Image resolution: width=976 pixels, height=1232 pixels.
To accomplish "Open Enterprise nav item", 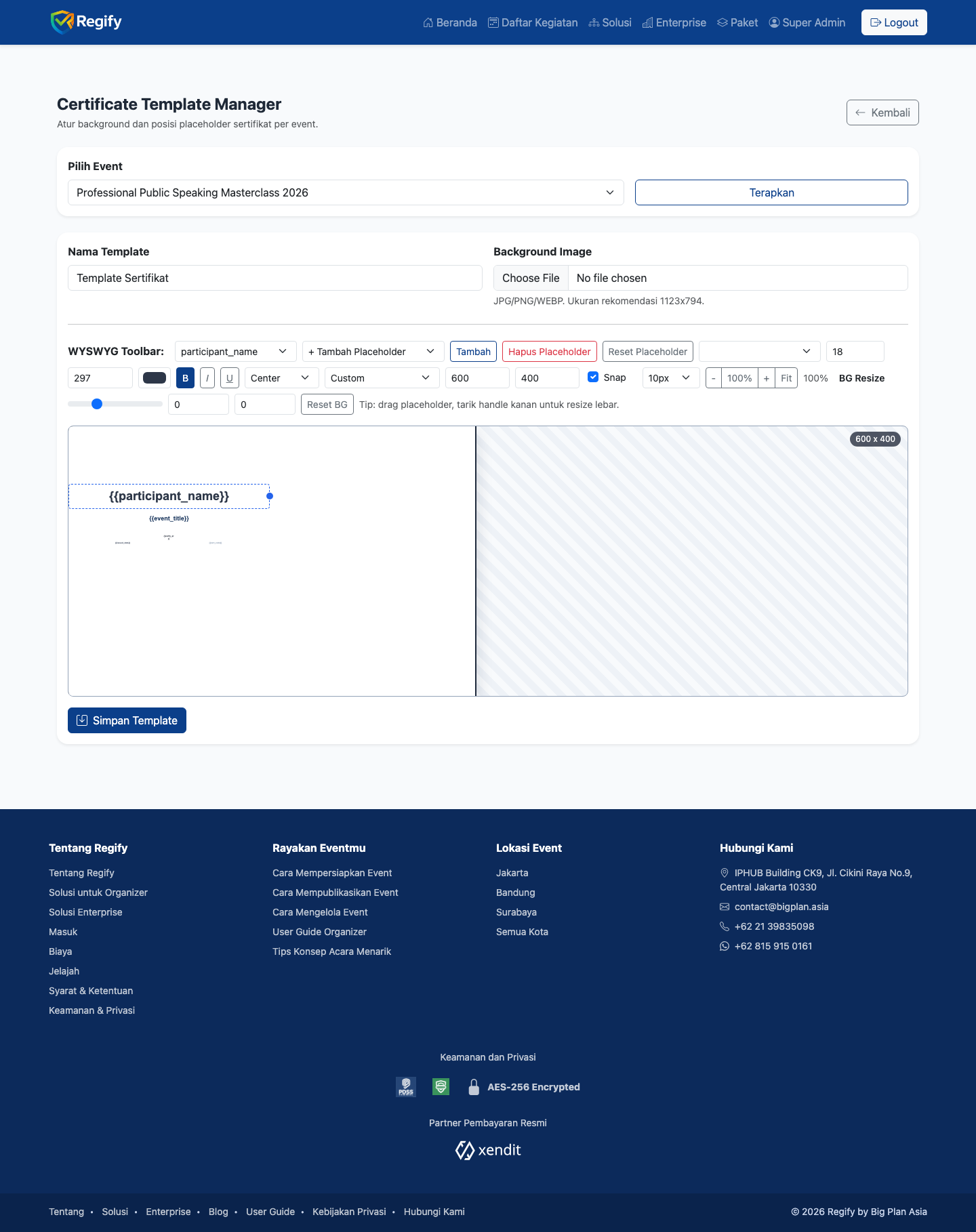I will [674, 22].
